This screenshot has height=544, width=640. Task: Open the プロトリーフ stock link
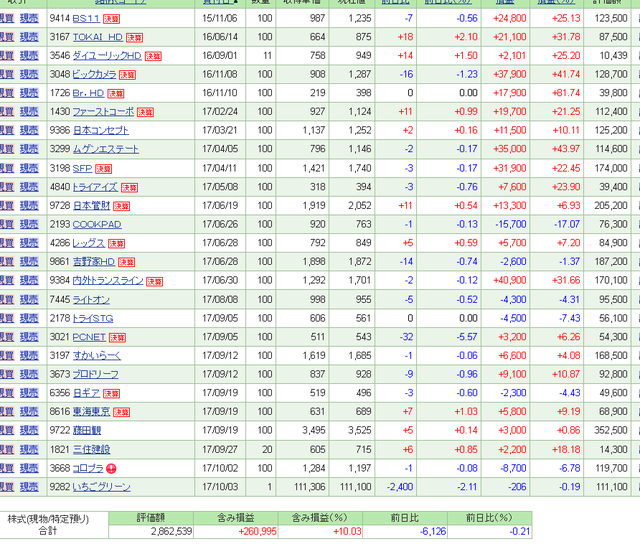(96, 375)
